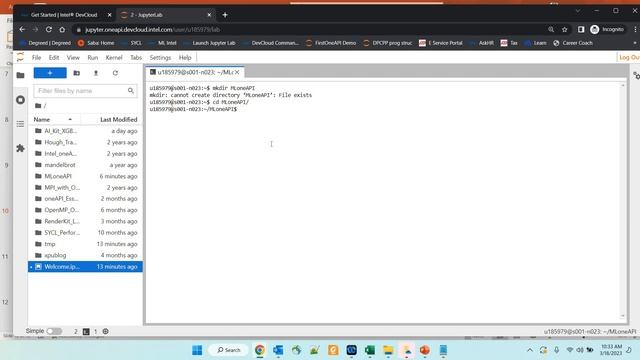Open the Edit menu
This screenshot has width=640, height=360.
(x=54, y=58)
